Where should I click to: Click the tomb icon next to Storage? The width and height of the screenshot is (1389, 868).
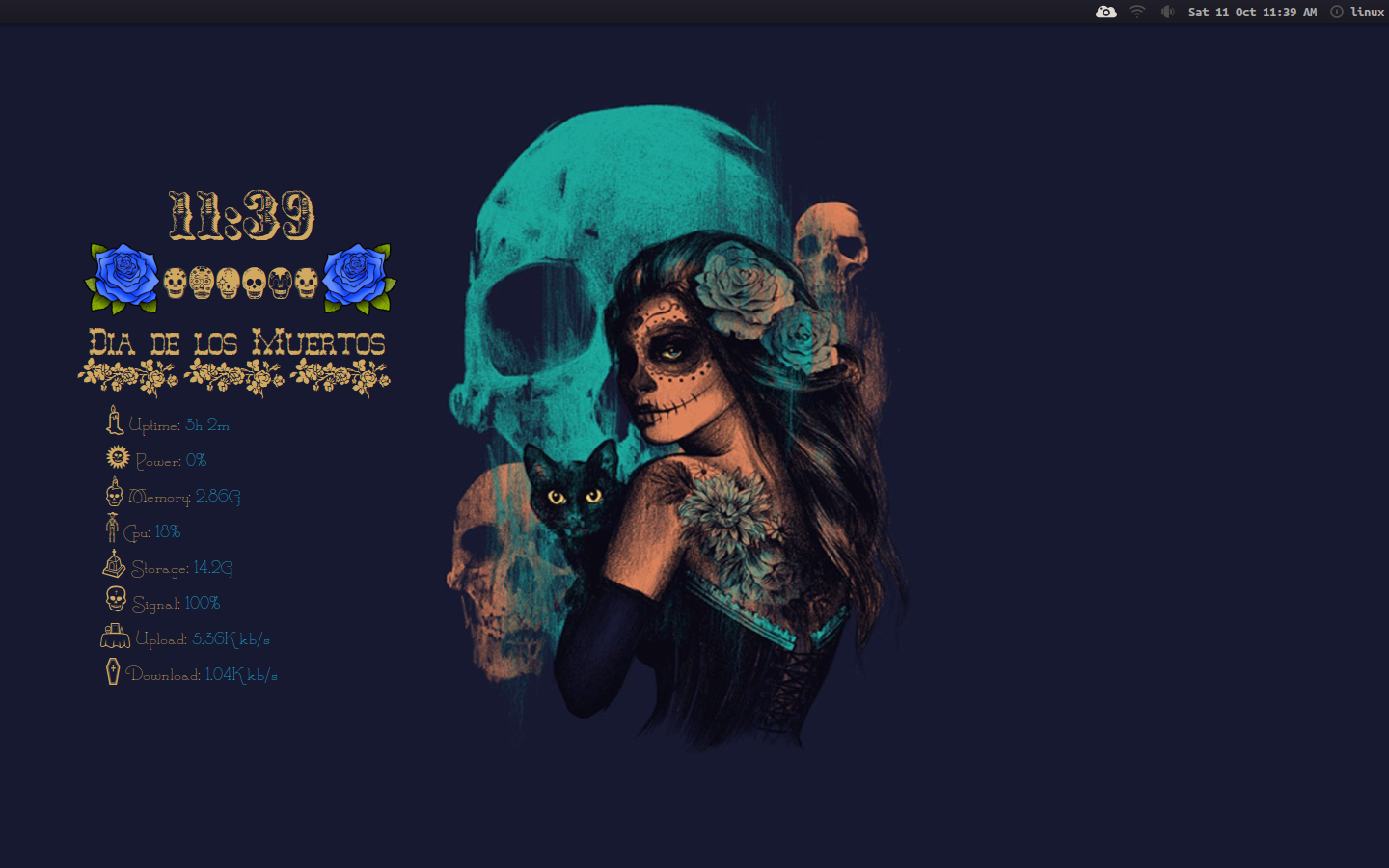pyautogui.click(x=114, y=563)
